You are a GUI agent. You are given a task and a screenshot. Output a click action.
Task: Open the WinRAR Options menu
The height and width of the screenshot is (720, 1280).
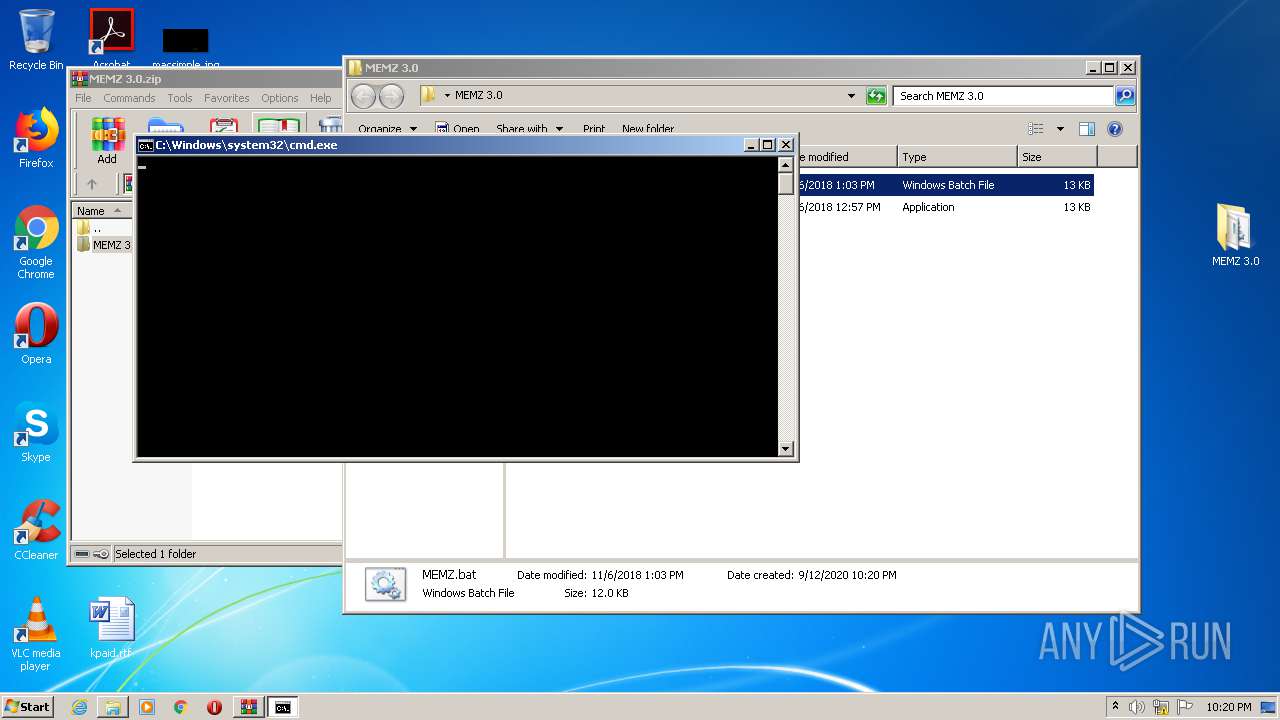[280, 98]
